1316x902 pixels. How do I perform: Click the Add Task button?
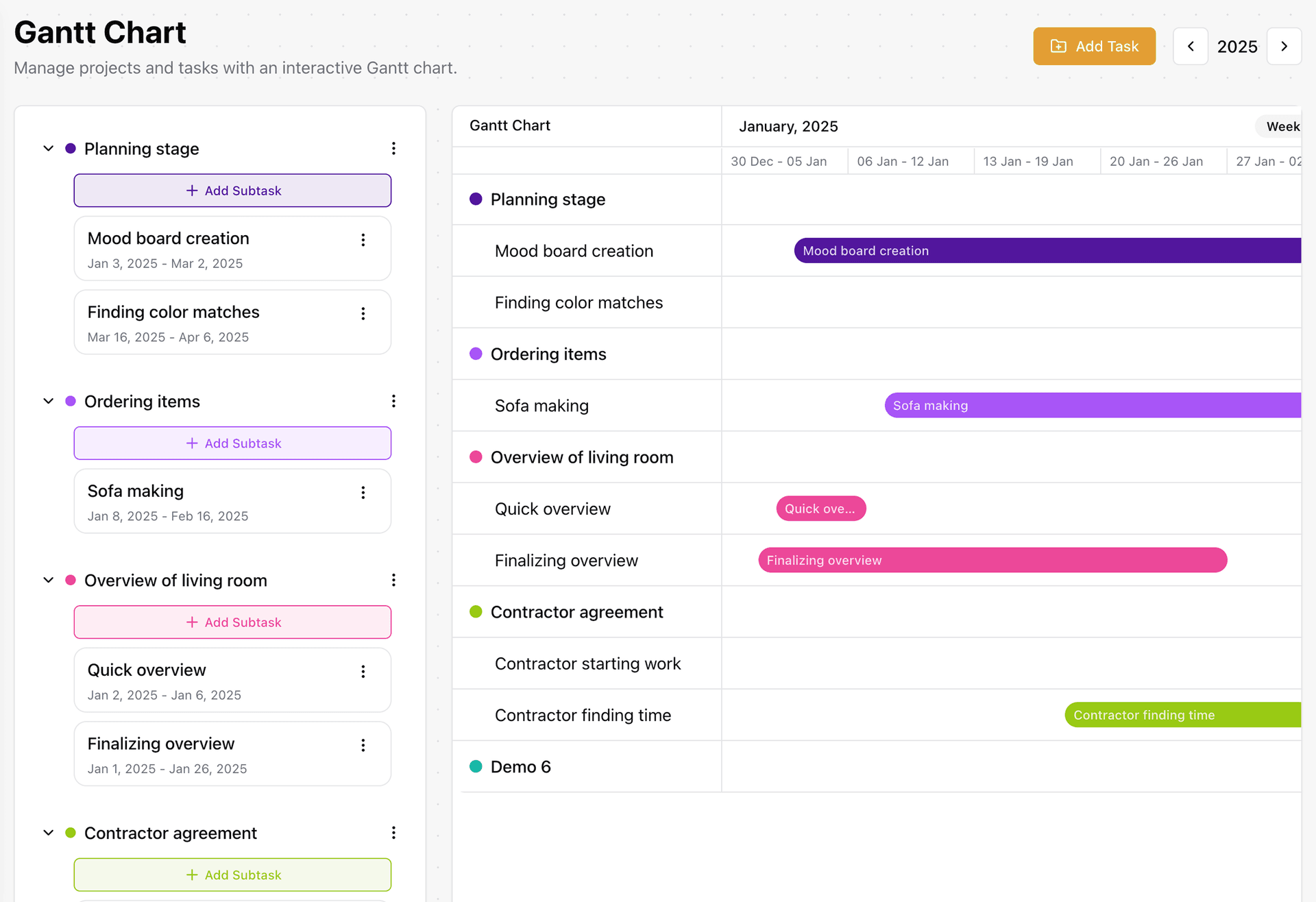click(1094, 46)
